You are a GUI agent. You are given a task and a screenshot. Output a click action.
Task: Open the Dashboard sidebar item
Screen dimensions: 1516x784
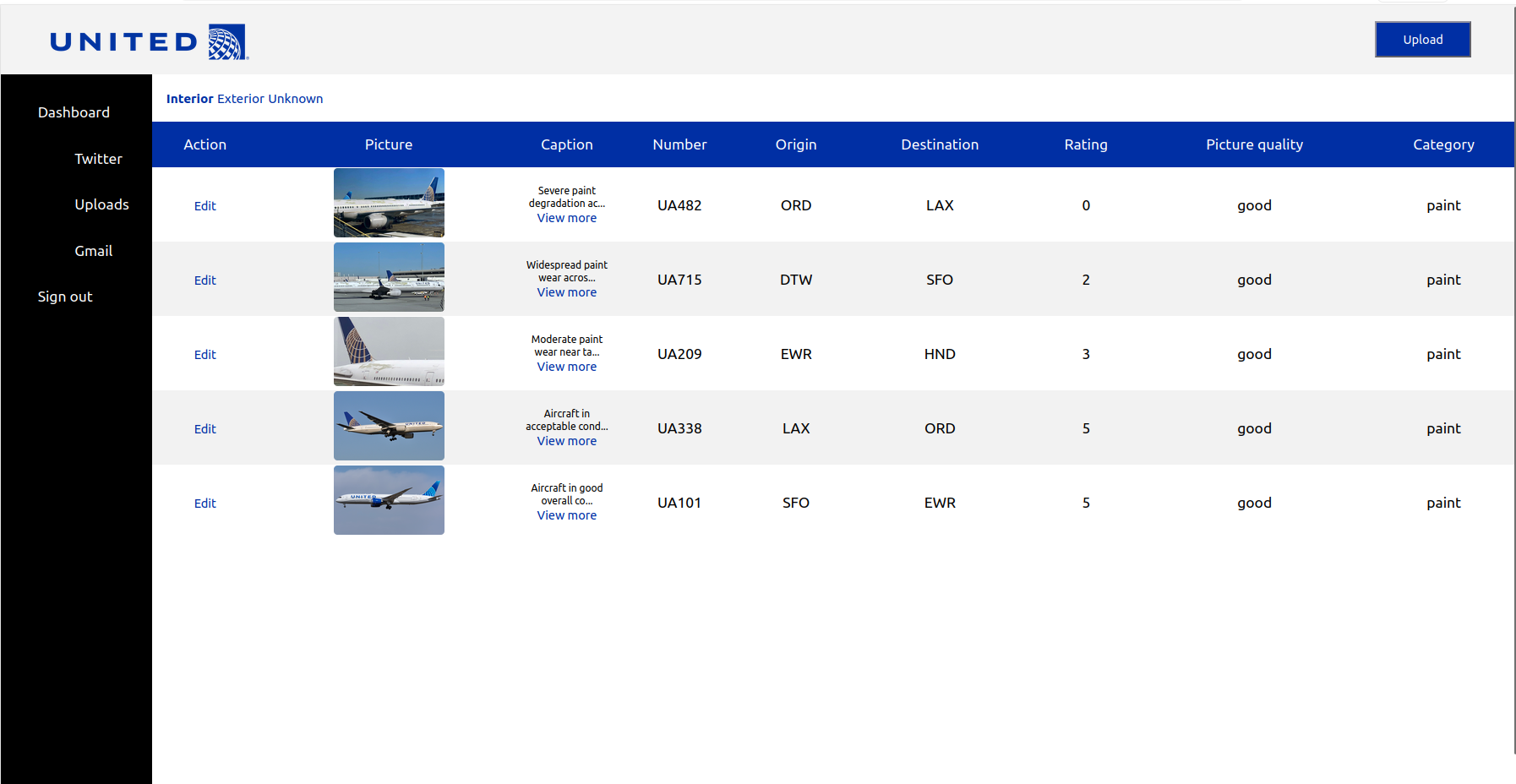[74, 112]
